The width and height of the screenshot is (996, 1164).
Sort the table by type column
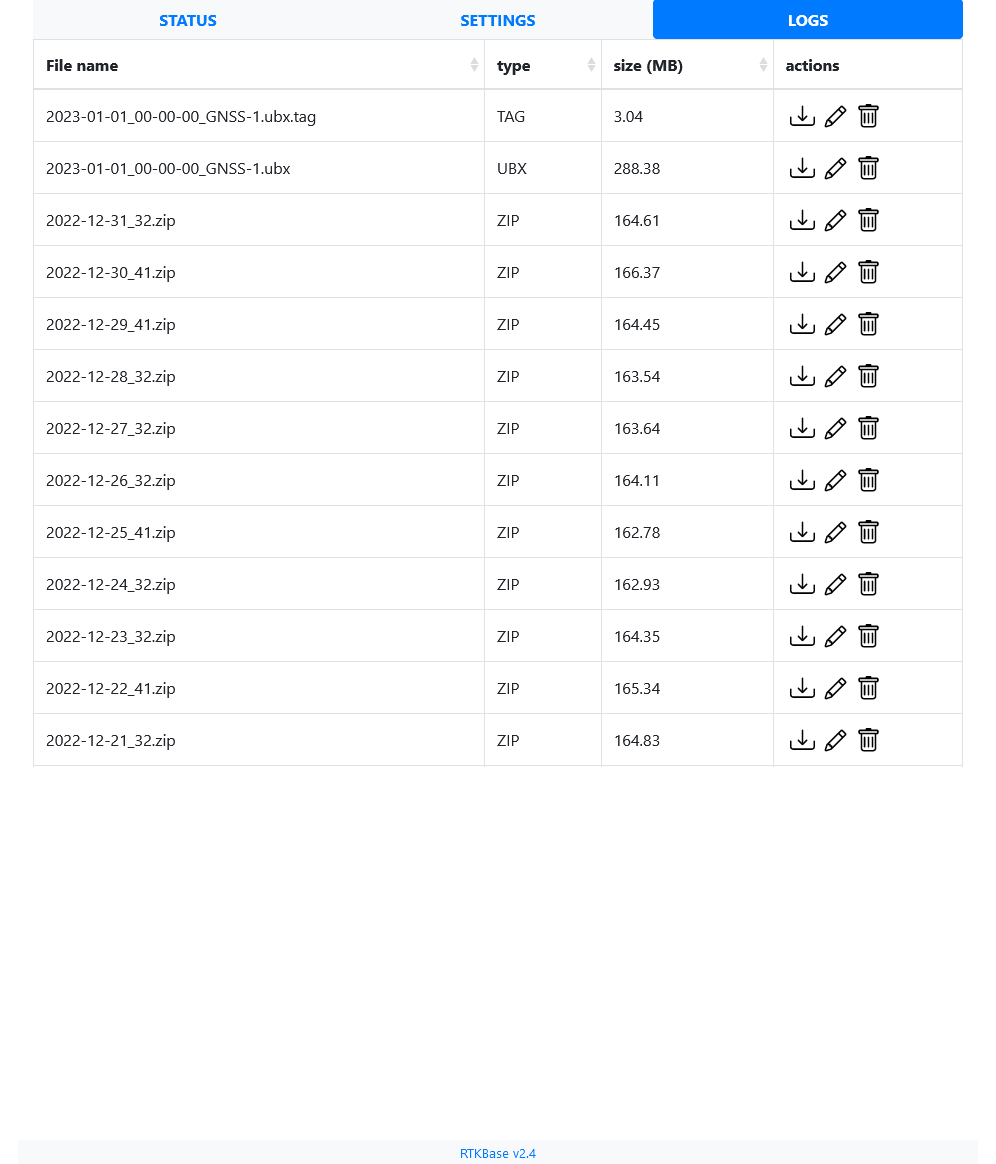[x=543, y=65]
